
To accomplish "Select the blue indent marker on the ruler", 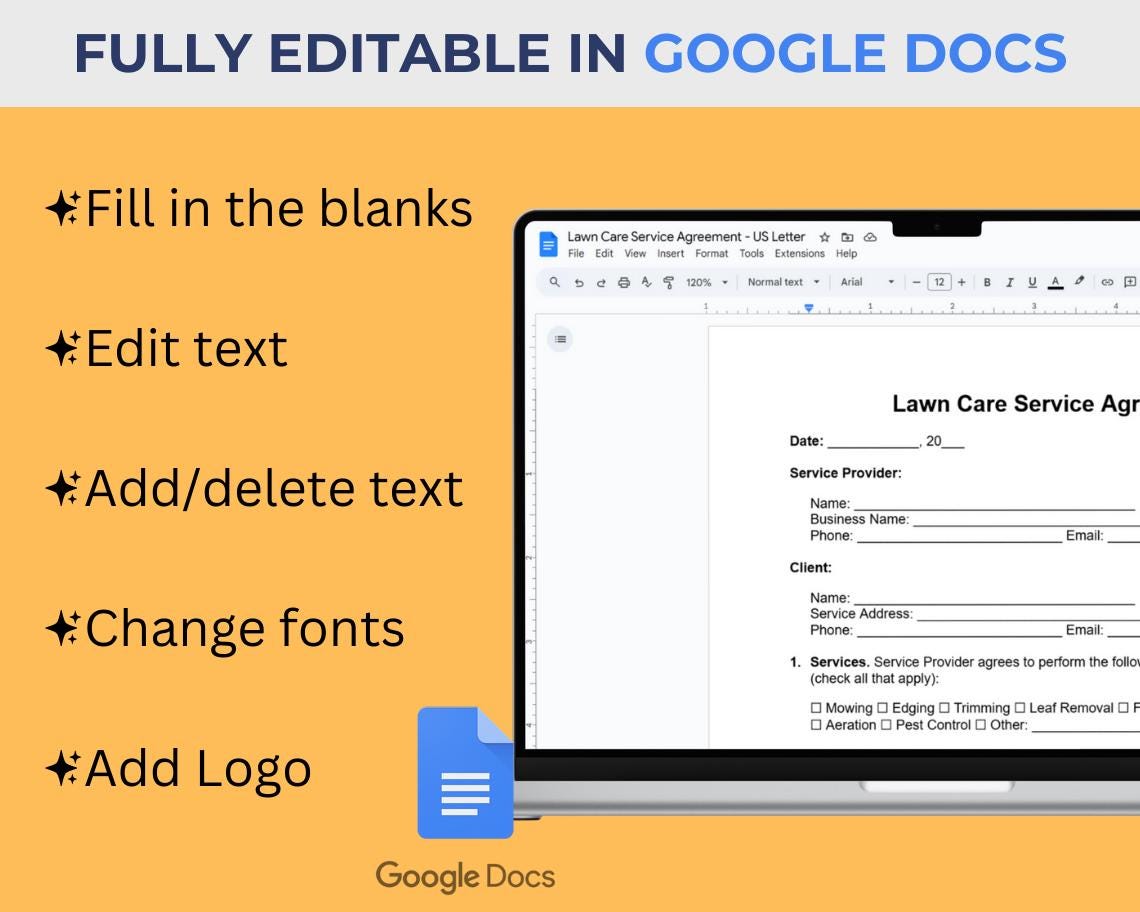I will (x=808, y=308).
